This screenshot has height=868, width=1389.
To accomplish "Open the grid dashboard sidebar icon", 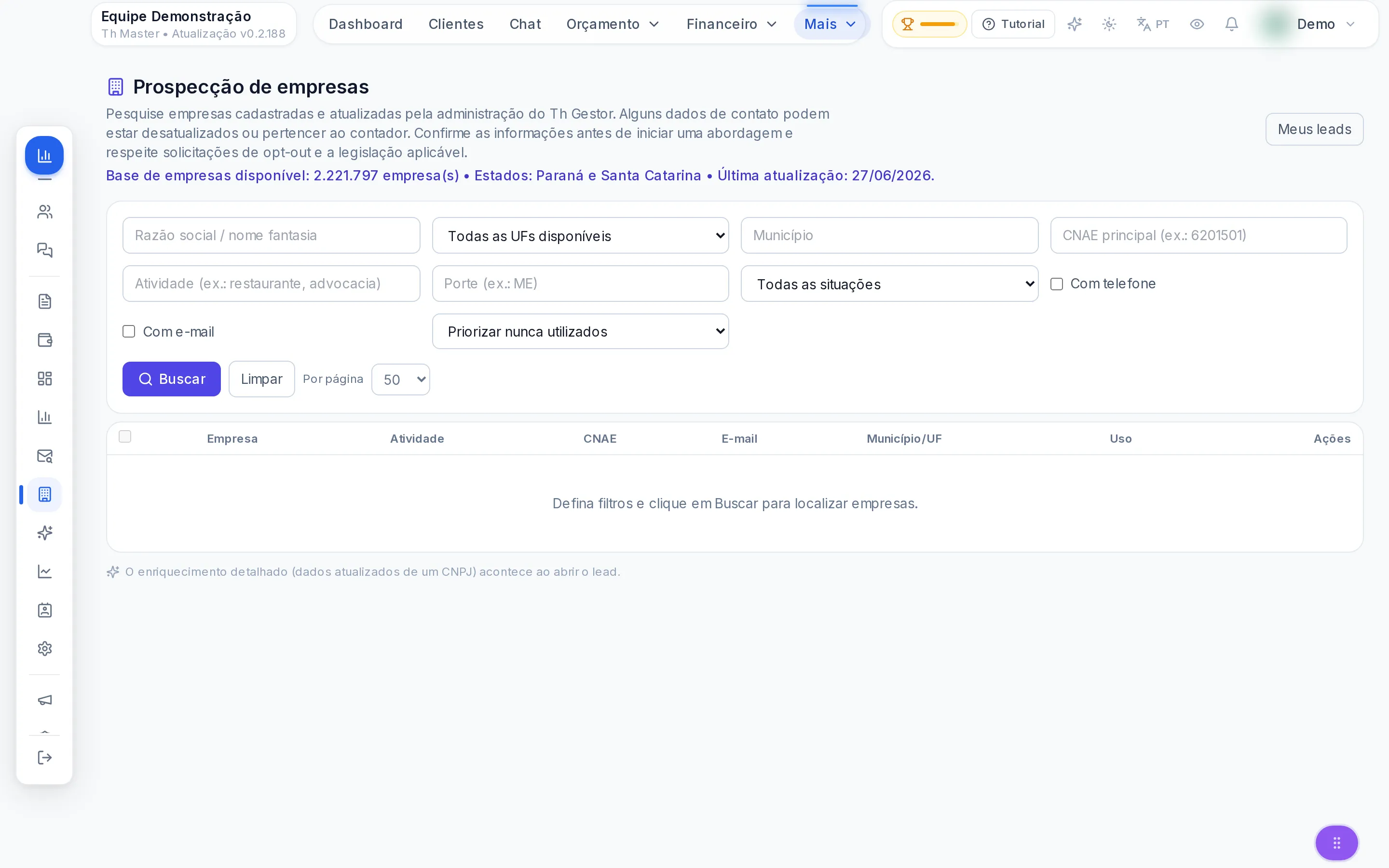I will click(45, 379).
